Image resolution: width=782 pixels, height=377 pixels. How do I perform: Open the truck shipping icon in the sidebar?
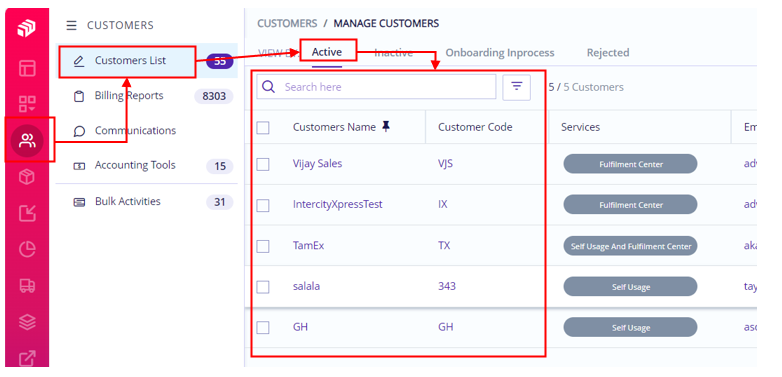[x=27, y=285]
